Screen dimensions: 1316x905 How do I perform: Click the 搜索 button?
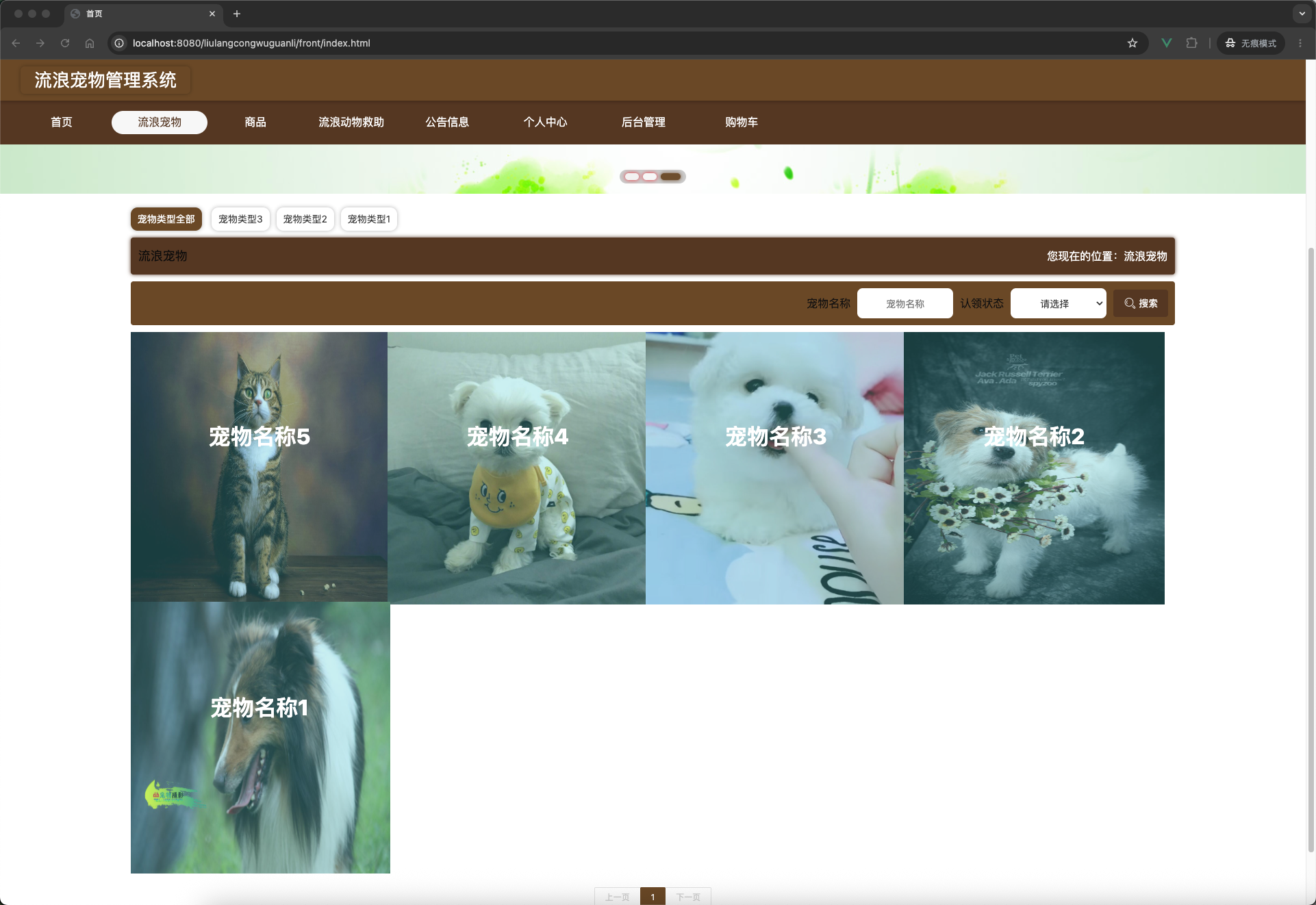1141,303
